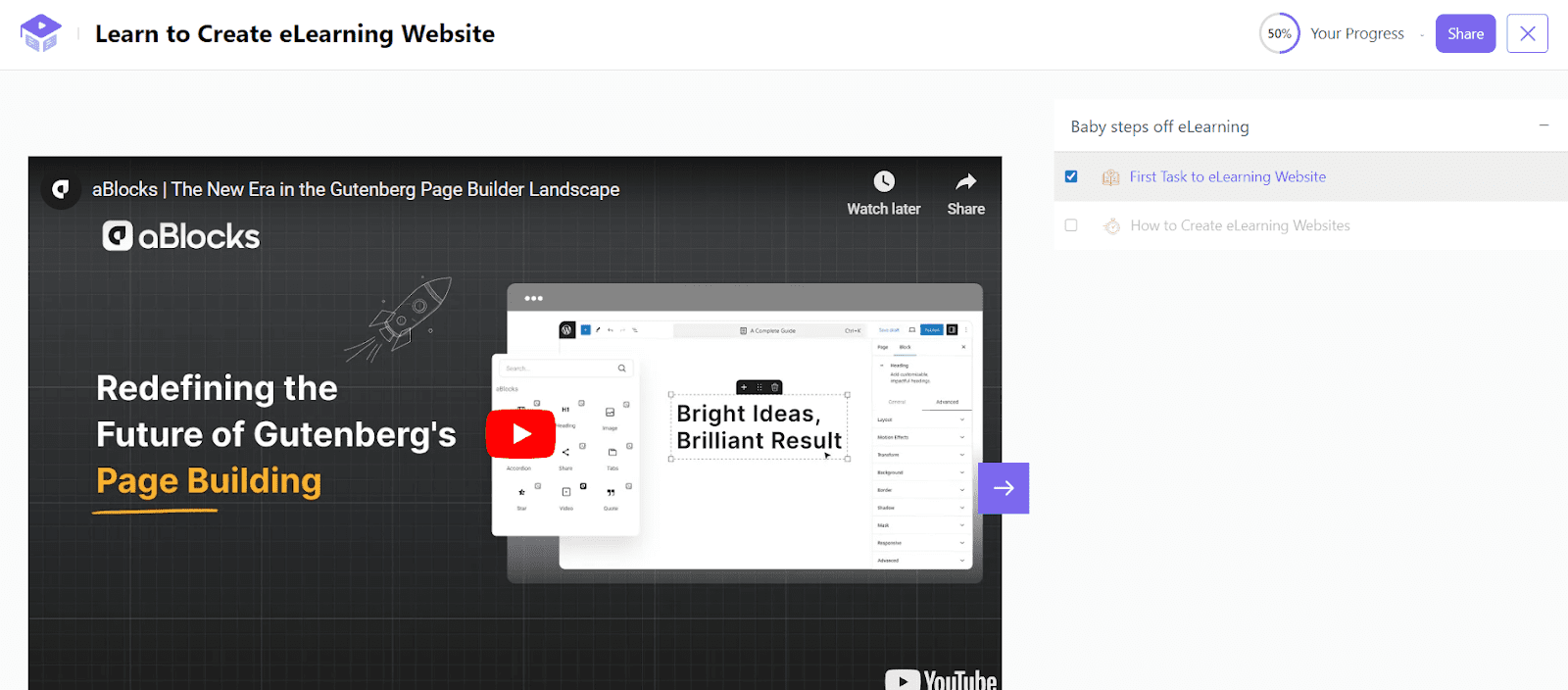Open lesson How to Create eLearning Websites
Screen dimensions: 1568x690
click(x=1240, y=225)
